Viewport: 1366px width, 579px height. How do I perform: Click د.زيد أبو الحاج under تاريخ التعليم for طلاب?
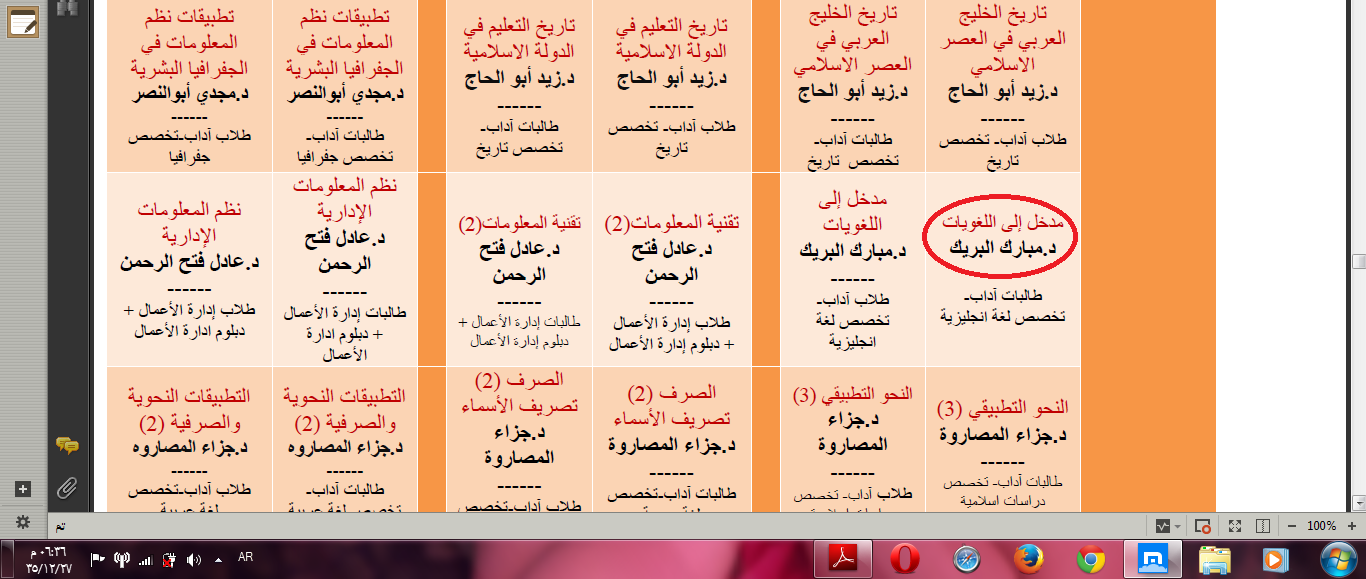pyautogui.click(x=670, y=80)
